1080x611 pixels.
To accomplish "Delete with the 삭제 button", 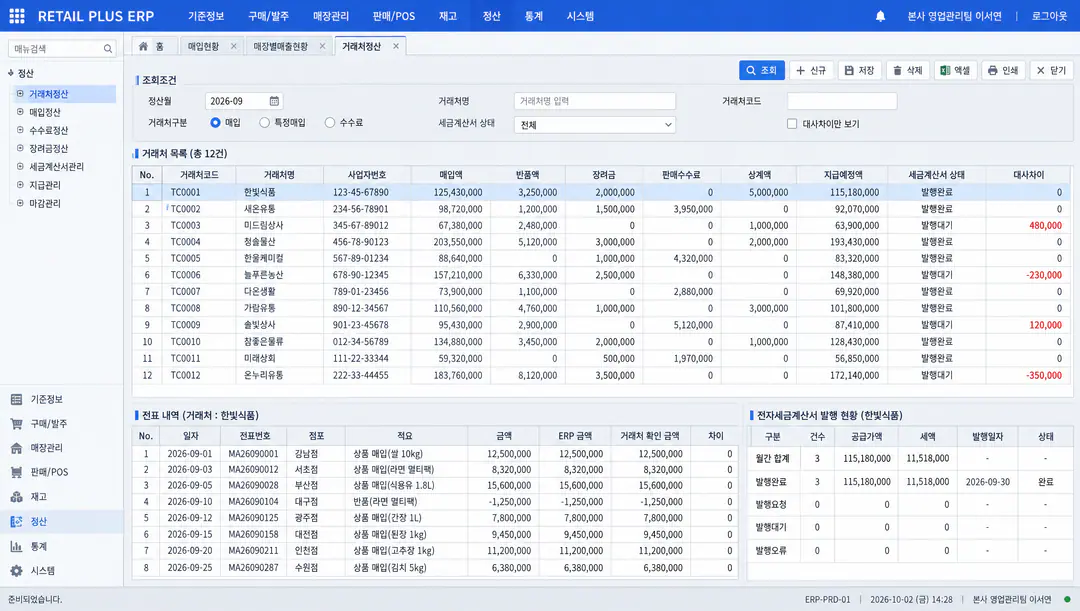I will [x=907, y=70].
